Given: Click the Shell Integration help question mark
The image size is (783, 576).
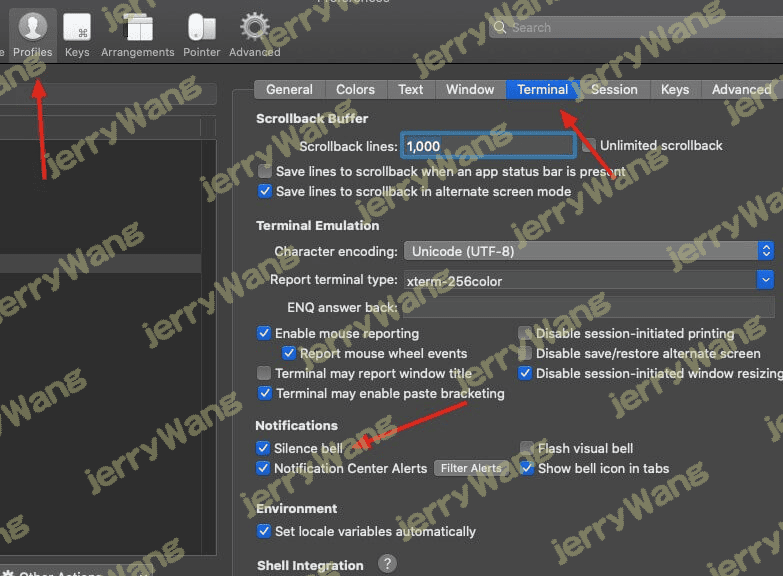Looking at the screenshot, I should click(x=387, y=565).
